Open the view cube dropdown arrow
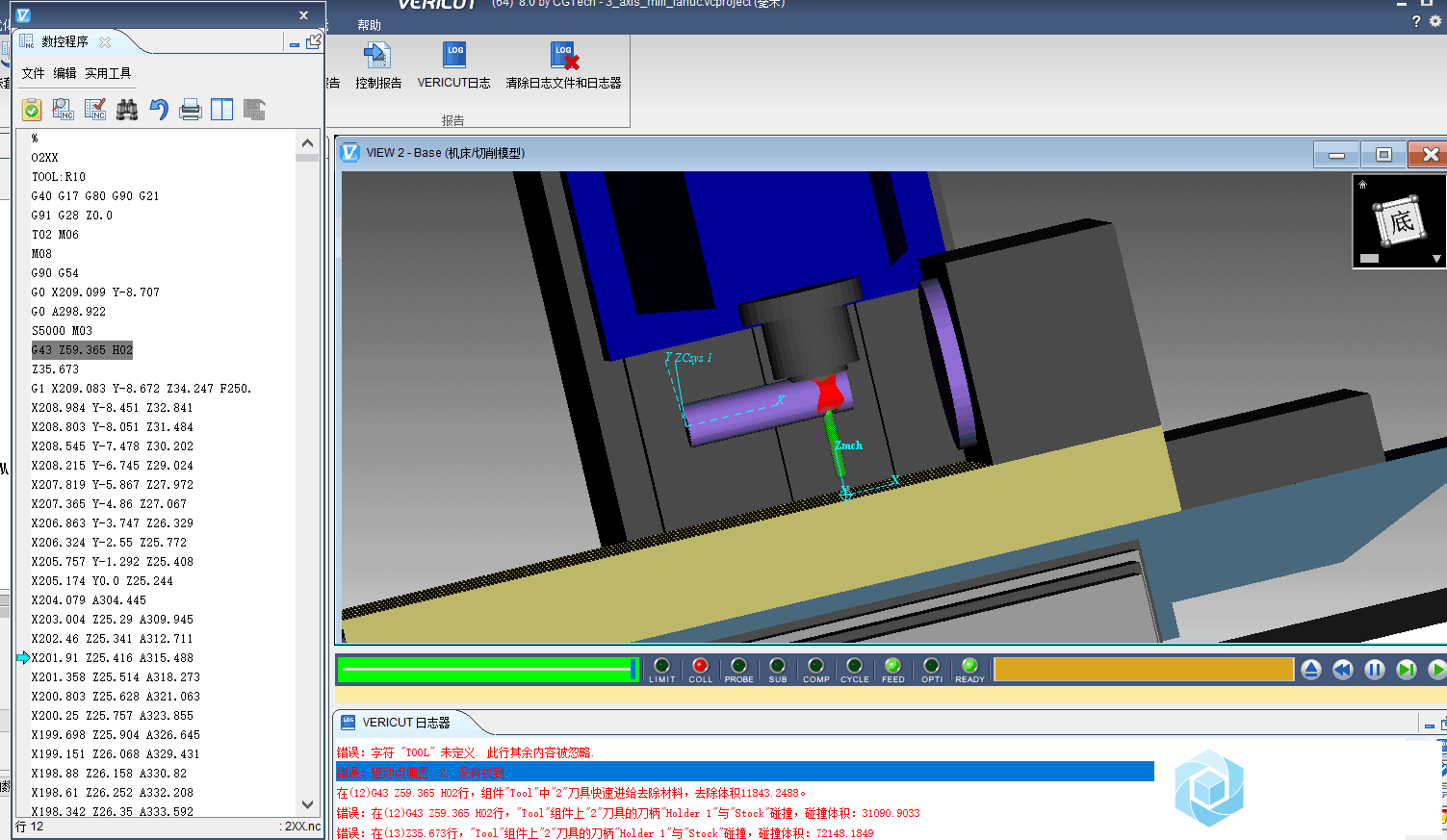1447x840 pixels. click(x=1436, y=259)
